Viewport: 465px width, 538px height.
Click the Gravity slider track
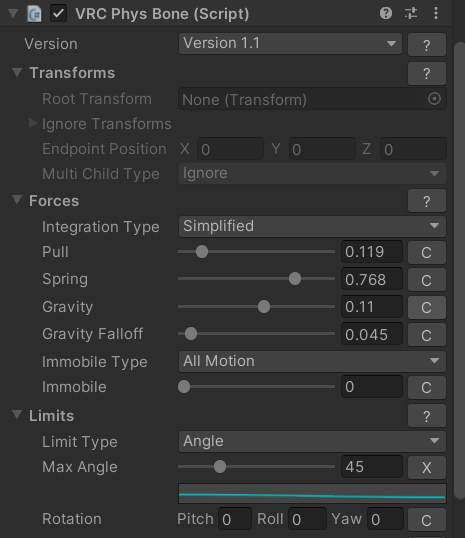(x=256, y=307)
